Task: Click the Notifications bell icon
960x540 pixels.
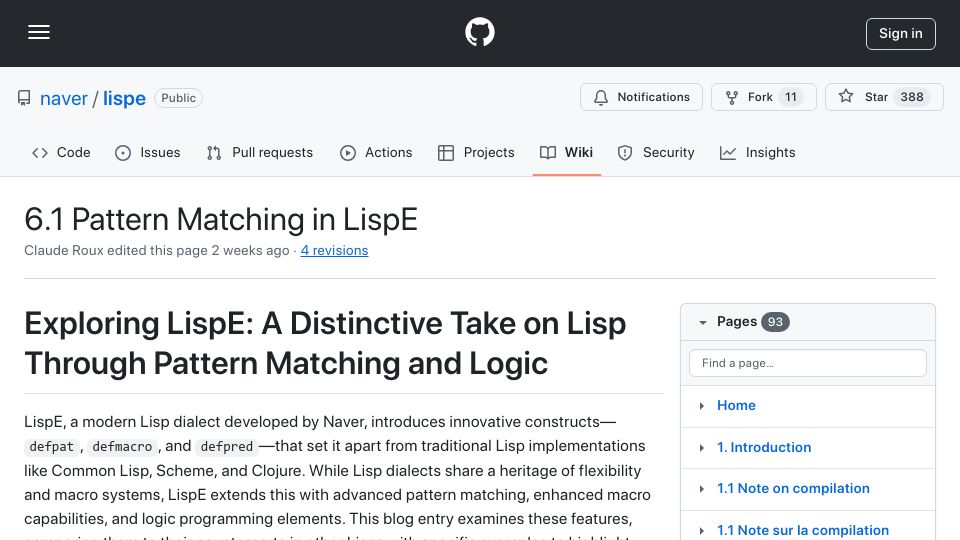Action: (601, 97)
